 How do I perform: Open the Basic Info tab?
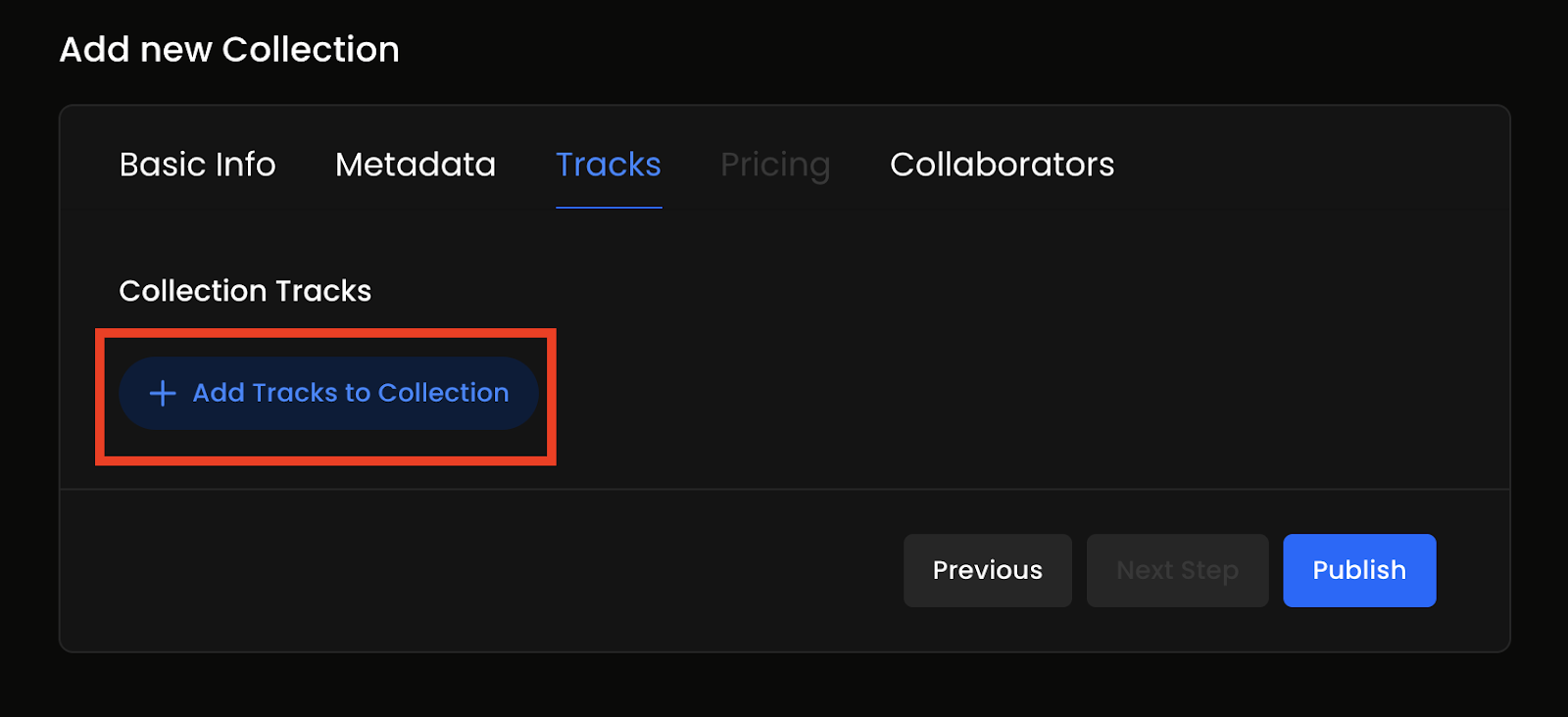point(197,165)
